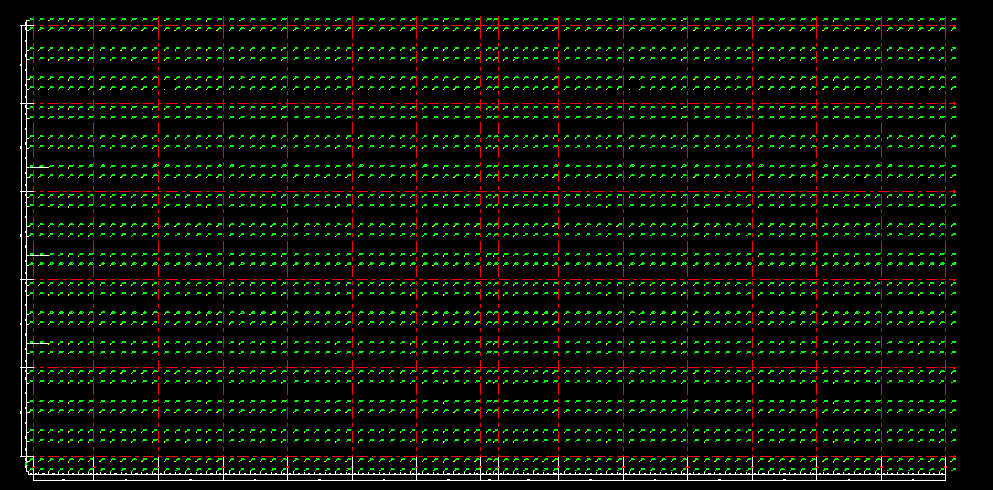The image size is (993, 490).
Task: Click bottom of narrow bay between paired red gridlines
Action: point(490,457)
